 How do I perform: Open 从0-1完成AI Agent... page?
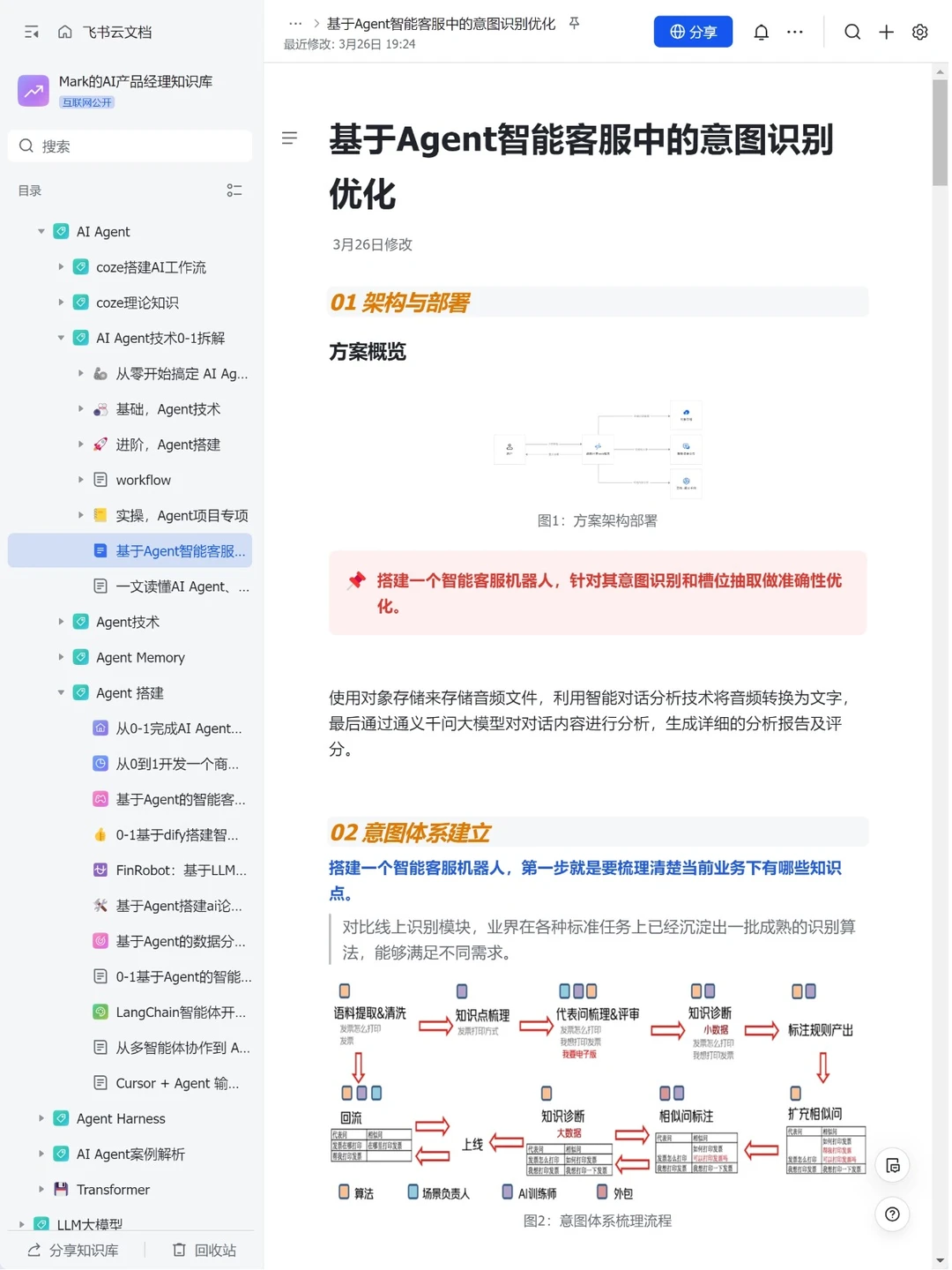point(130,728)
